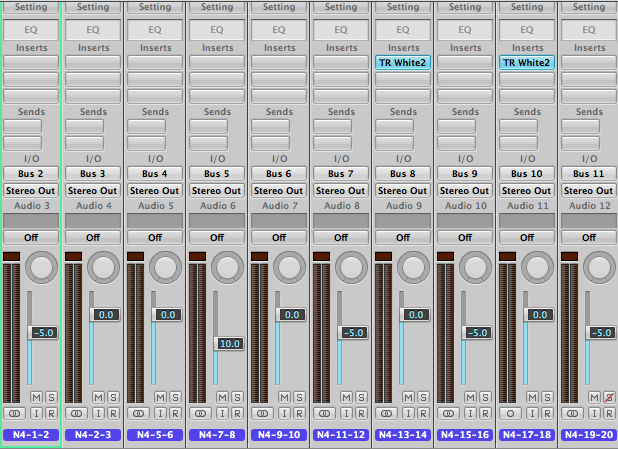Toggle stereo format icon on N4-19-20 strip
The width and height of the screenshot is (618, 449).
click(572, 414)
